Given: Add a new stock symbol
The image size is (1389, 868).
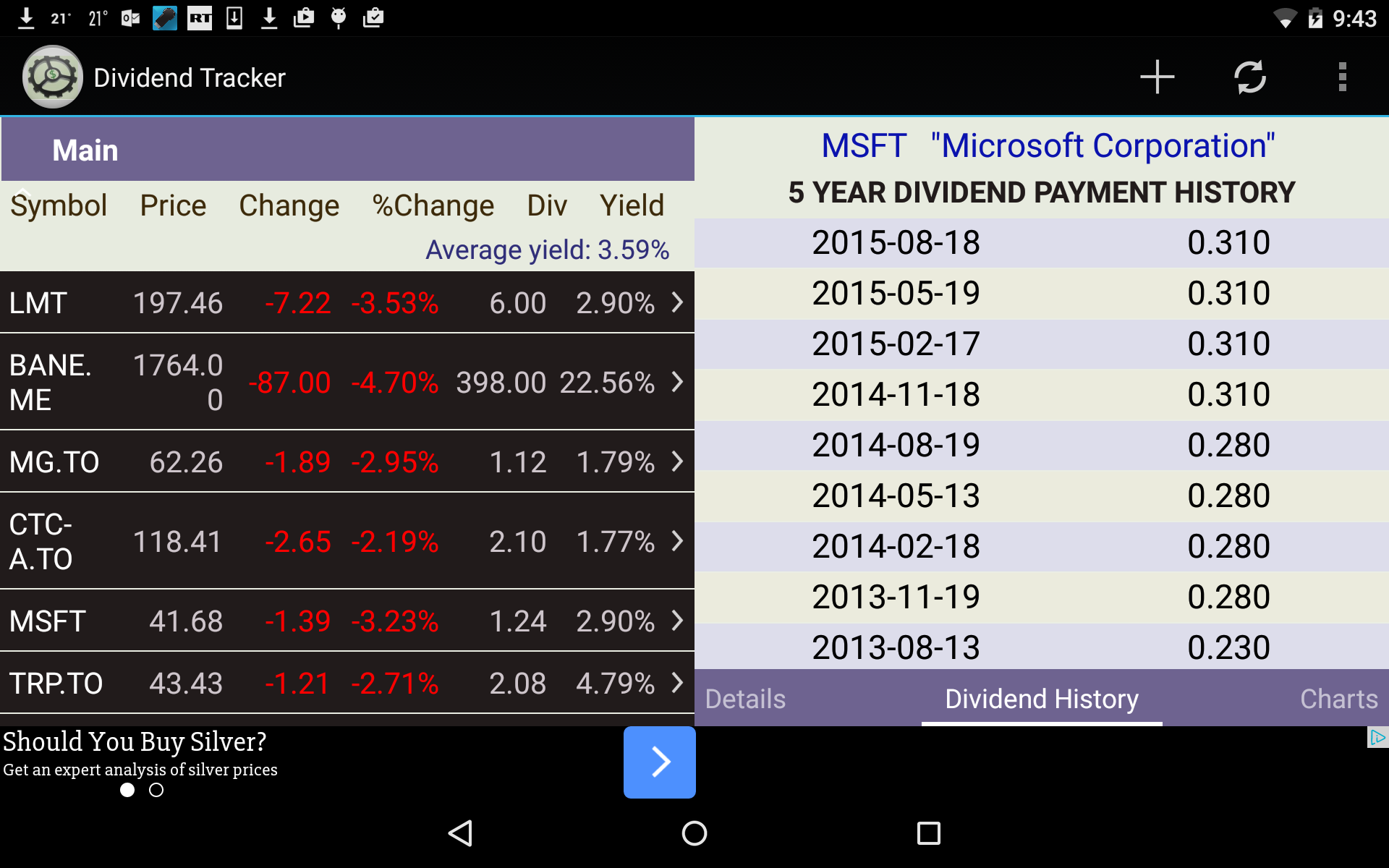Looking at the screenshot, I should tap(1156, 77).
